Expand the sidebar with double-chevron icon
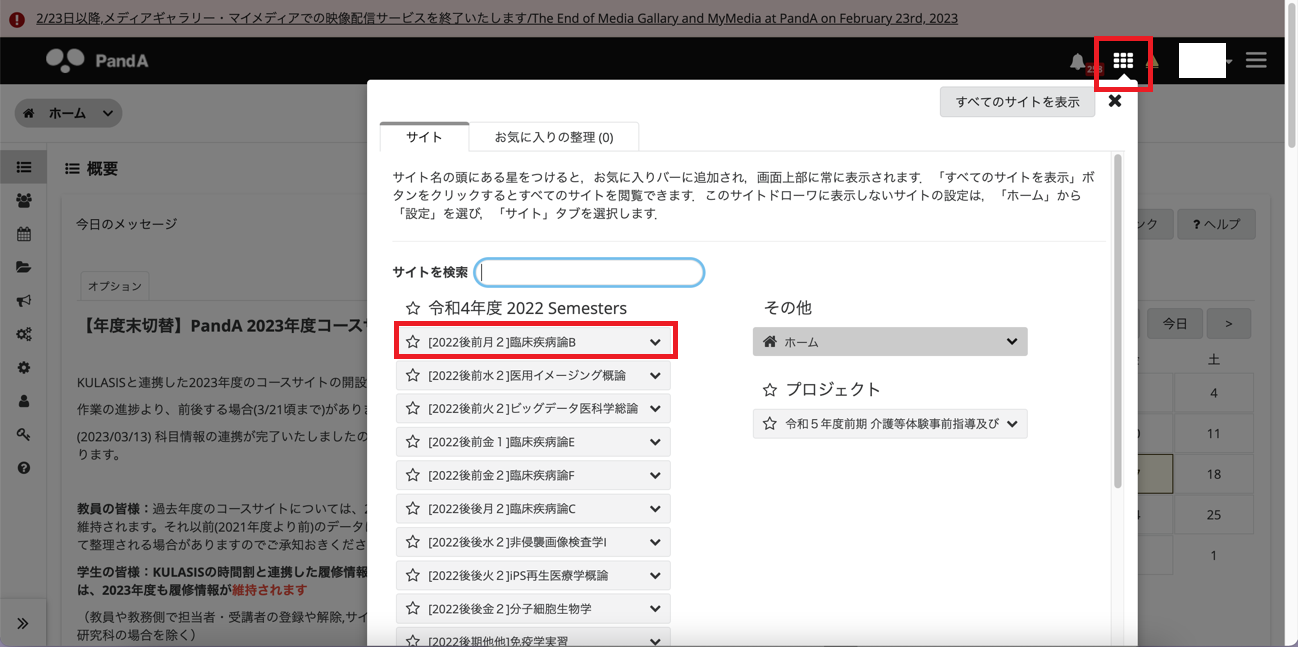Image resolution: width=1298 pixels, height=647 pixels. (23, 624)
